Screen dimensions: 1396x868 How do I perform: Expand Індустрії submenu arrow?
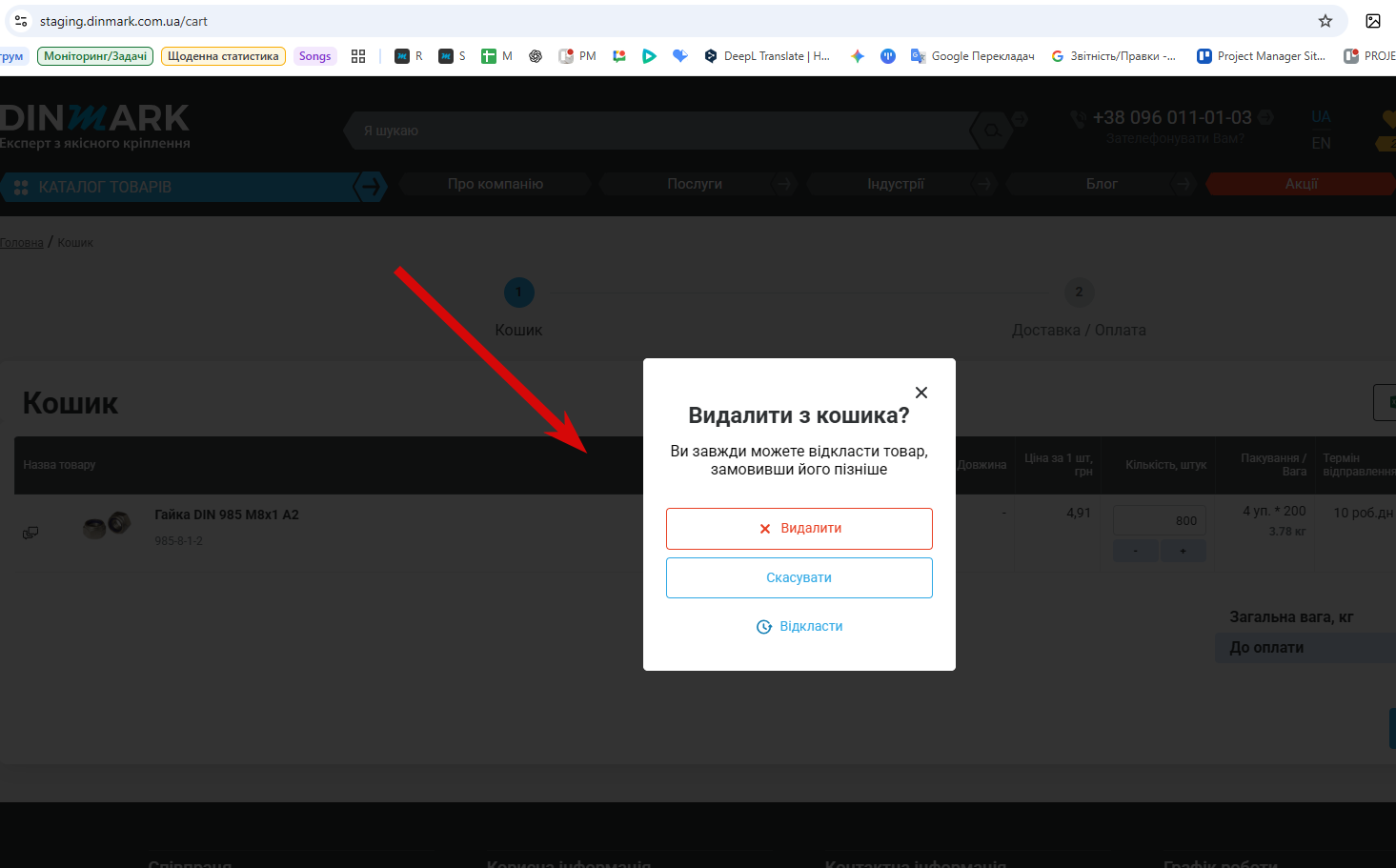click(x=983, y=184)
